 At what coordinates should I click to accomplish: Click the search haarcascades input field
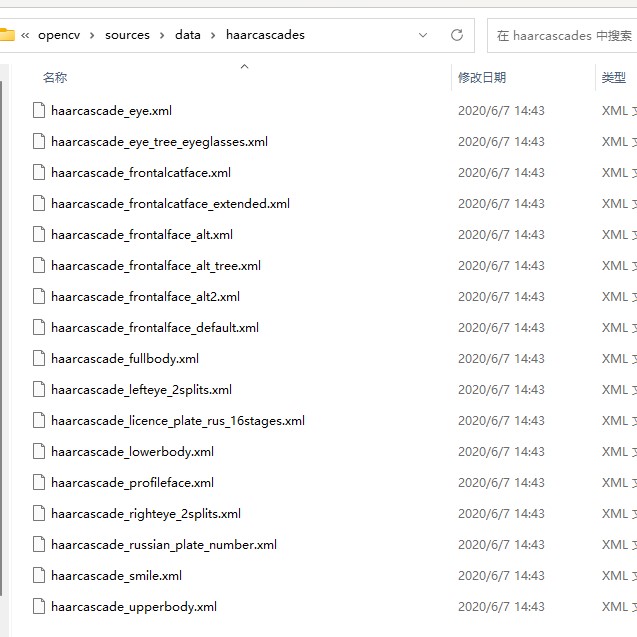(x=562, y=35)
